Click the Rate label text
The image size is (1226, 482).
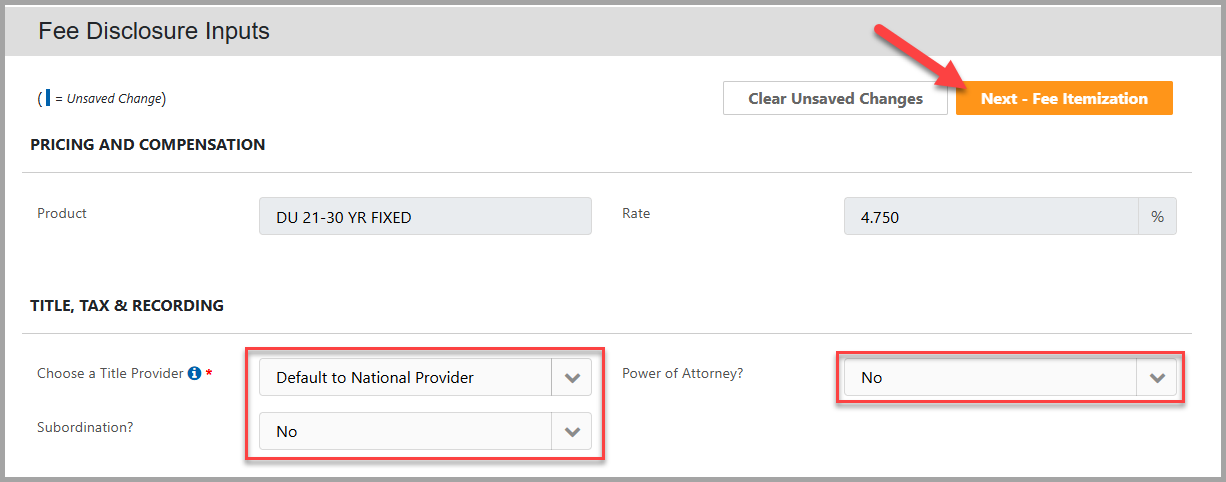point(636,213)
